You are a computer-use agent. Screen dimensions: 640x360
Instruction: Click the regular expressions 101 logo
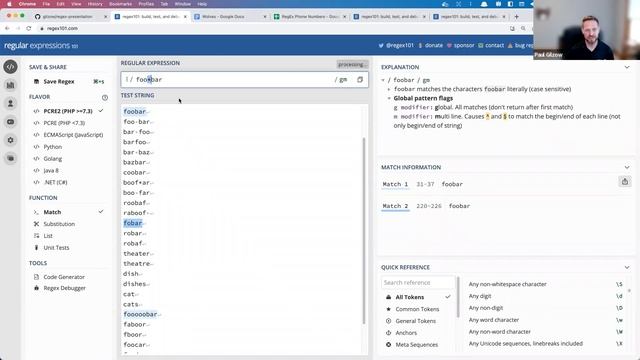(41, 46)
